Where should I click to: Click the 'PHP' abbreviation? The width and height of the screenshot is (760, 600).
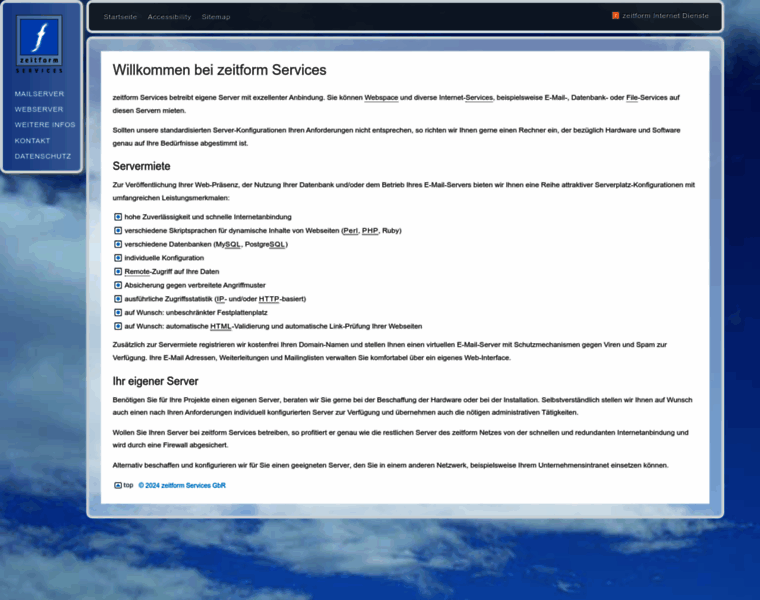(370, 231)
